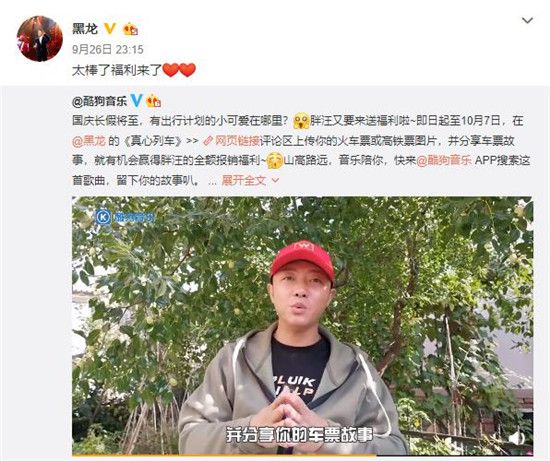Click the blue verified V beside 酷狗音乐

[x=136, y=101]
